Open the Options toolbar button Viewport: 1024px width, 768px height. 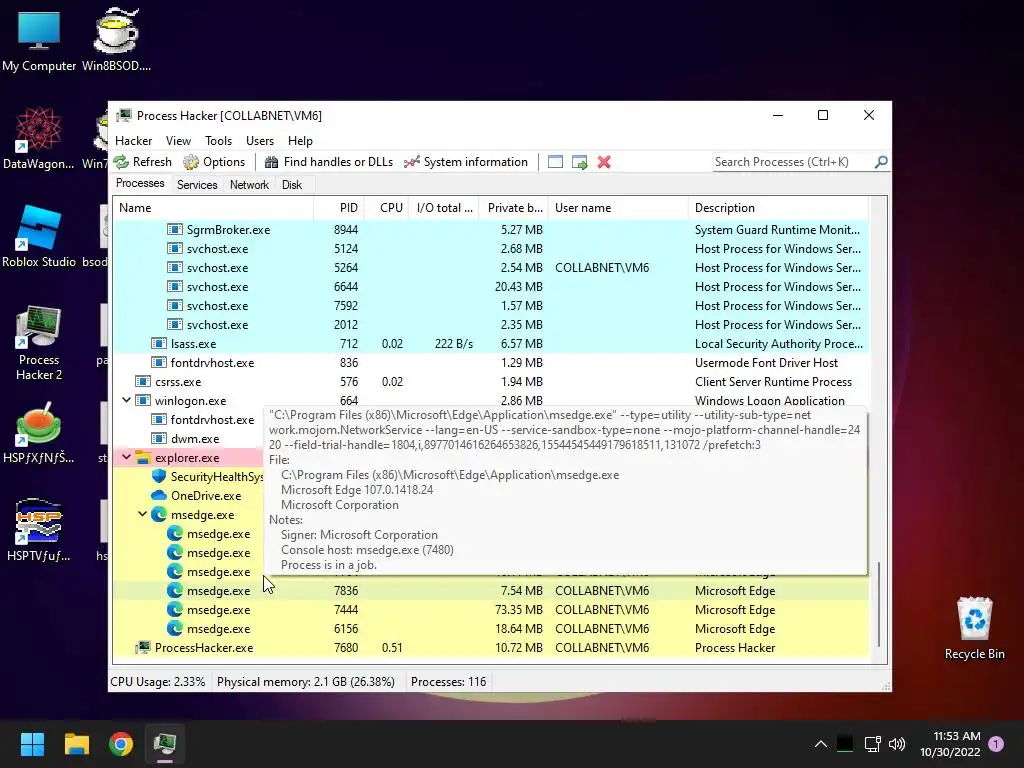pos(214,162)
